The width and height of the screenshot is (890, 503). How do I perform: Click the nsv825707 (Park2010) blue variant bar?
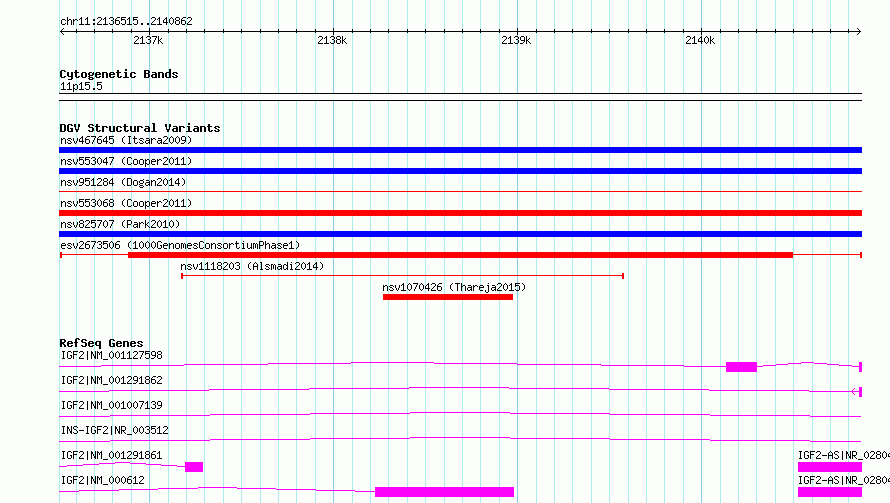tap(460, 234)
